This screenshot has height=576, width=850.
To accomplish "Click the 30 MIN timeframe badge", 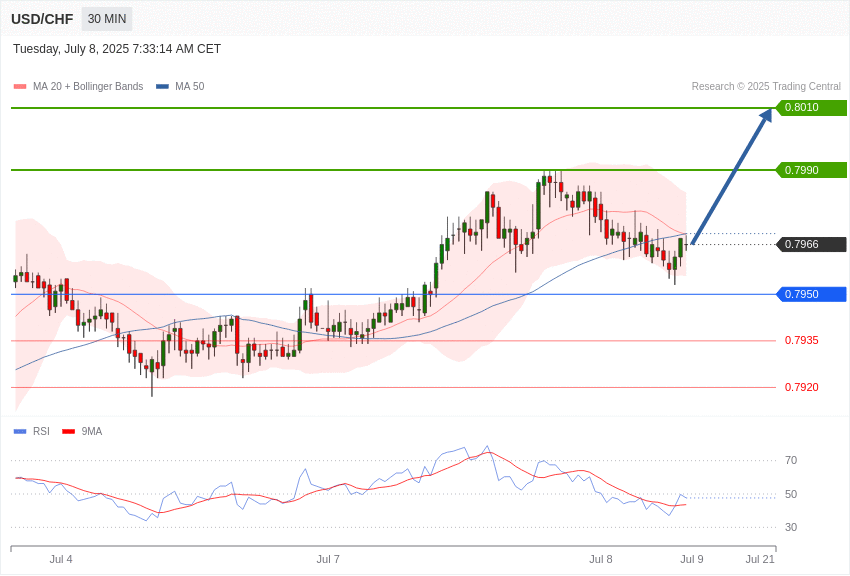I will (107, 19).
